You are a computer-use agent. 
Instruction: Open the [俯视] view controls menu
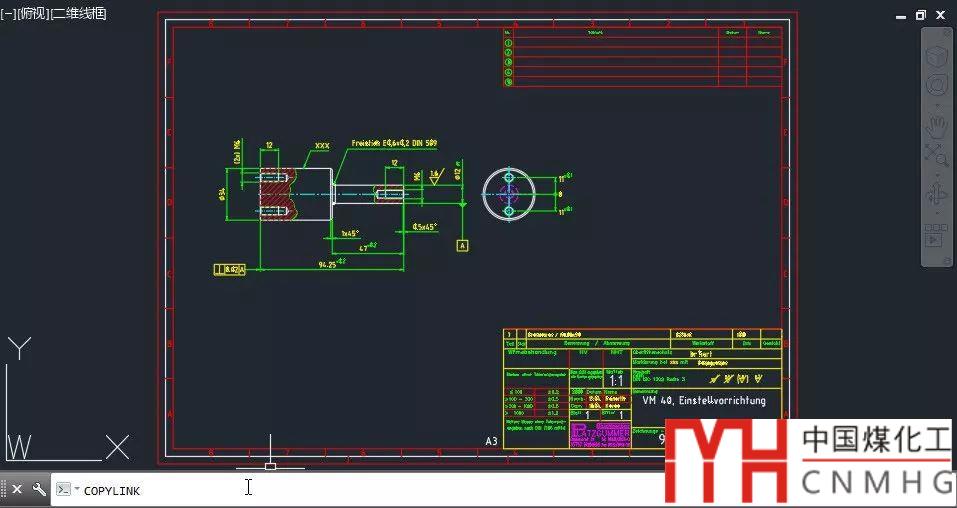(32, 13)
